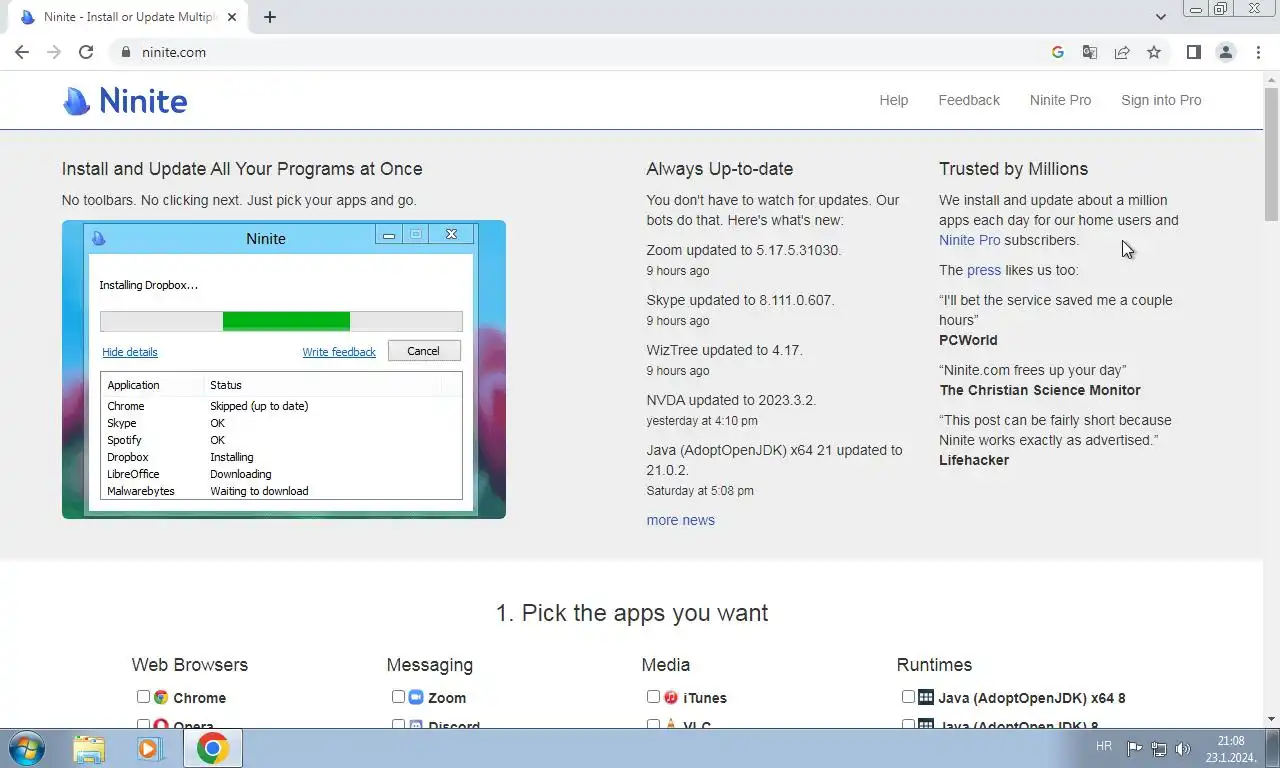This screenshot has width=1280, height=768.
Task: Click the 'Media' category heading
Action: (666, 665)
